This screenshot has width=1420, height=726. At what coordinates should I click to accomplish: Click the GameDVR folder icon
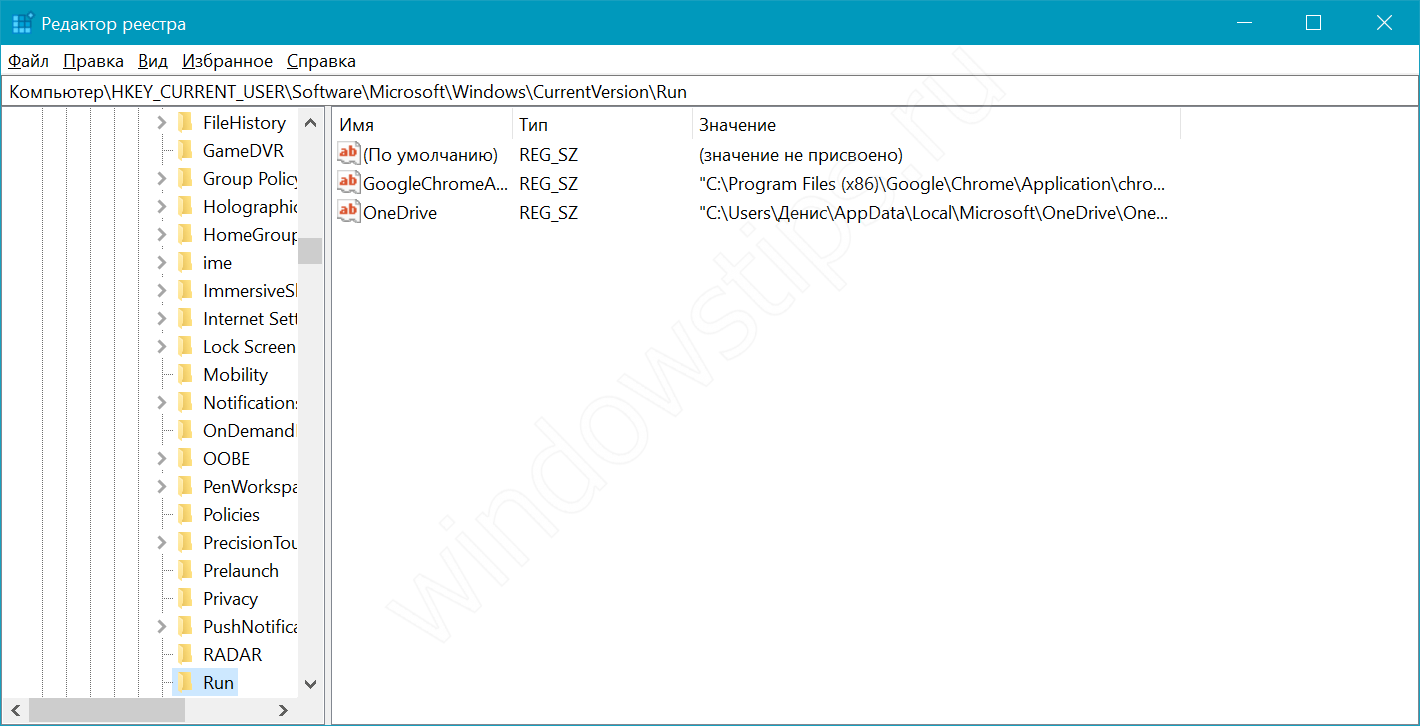point(185,151)
